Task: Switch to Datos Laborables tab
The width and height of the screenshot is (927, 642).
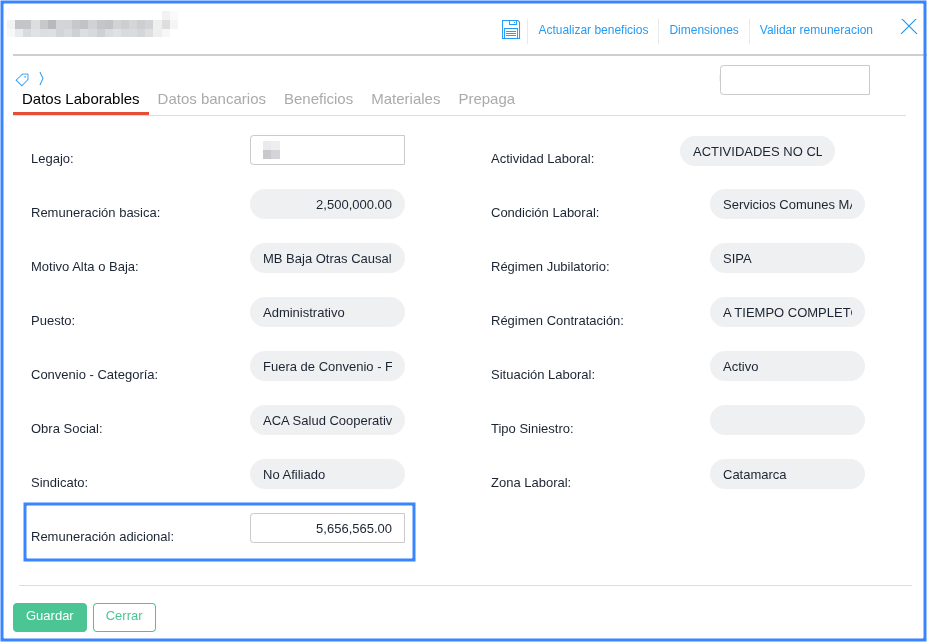Action: (x=81, y=99)
